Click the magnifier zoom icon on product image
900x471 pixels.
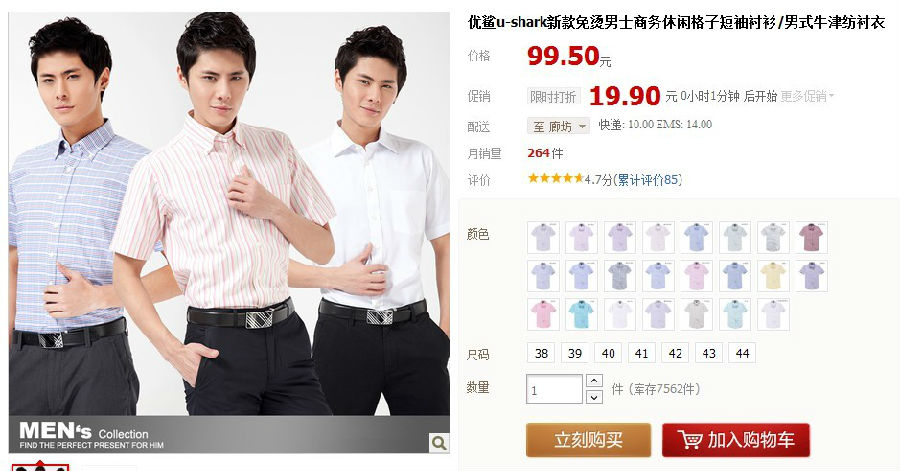coord(439,442)
